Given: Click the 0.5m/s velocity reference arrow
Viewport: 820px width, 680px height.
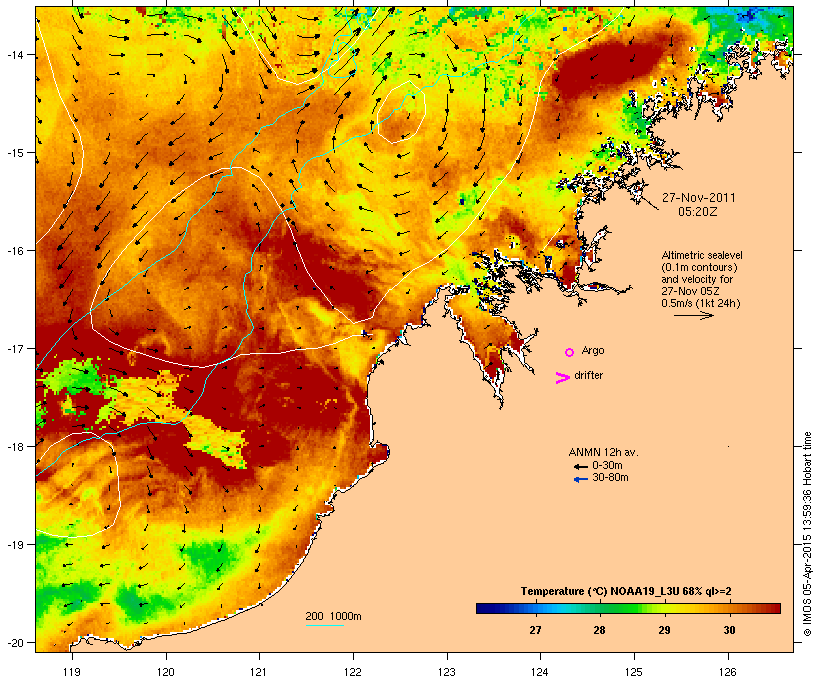Looking at the screenshot, I should click(x=693, y=315).
